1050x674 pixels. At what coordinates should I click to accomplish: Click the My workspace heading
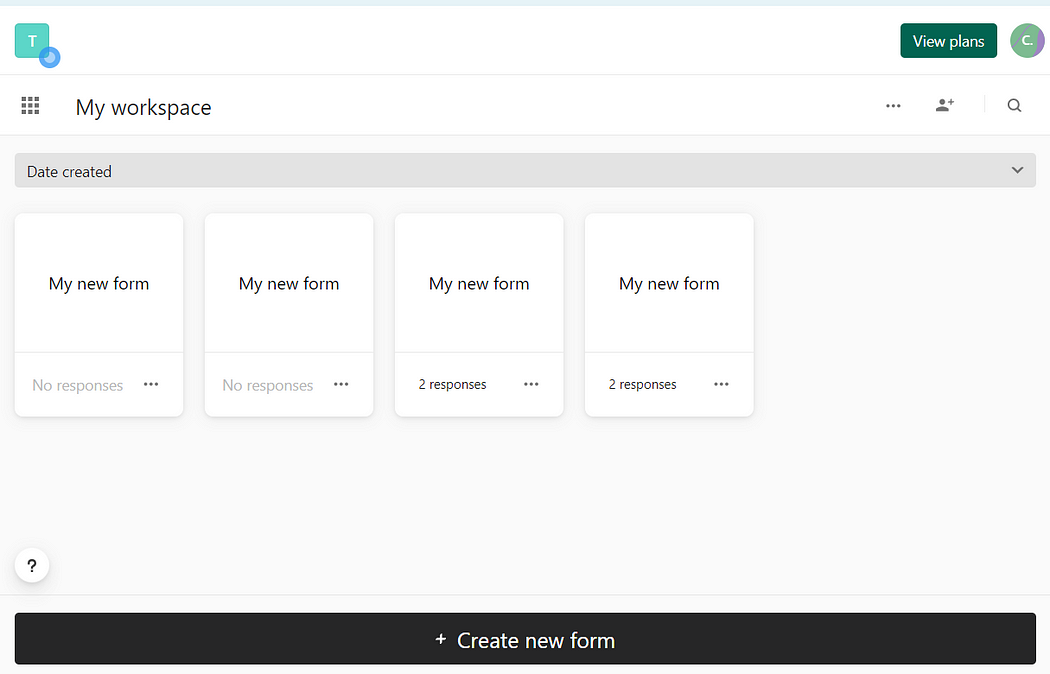(143, 107)
